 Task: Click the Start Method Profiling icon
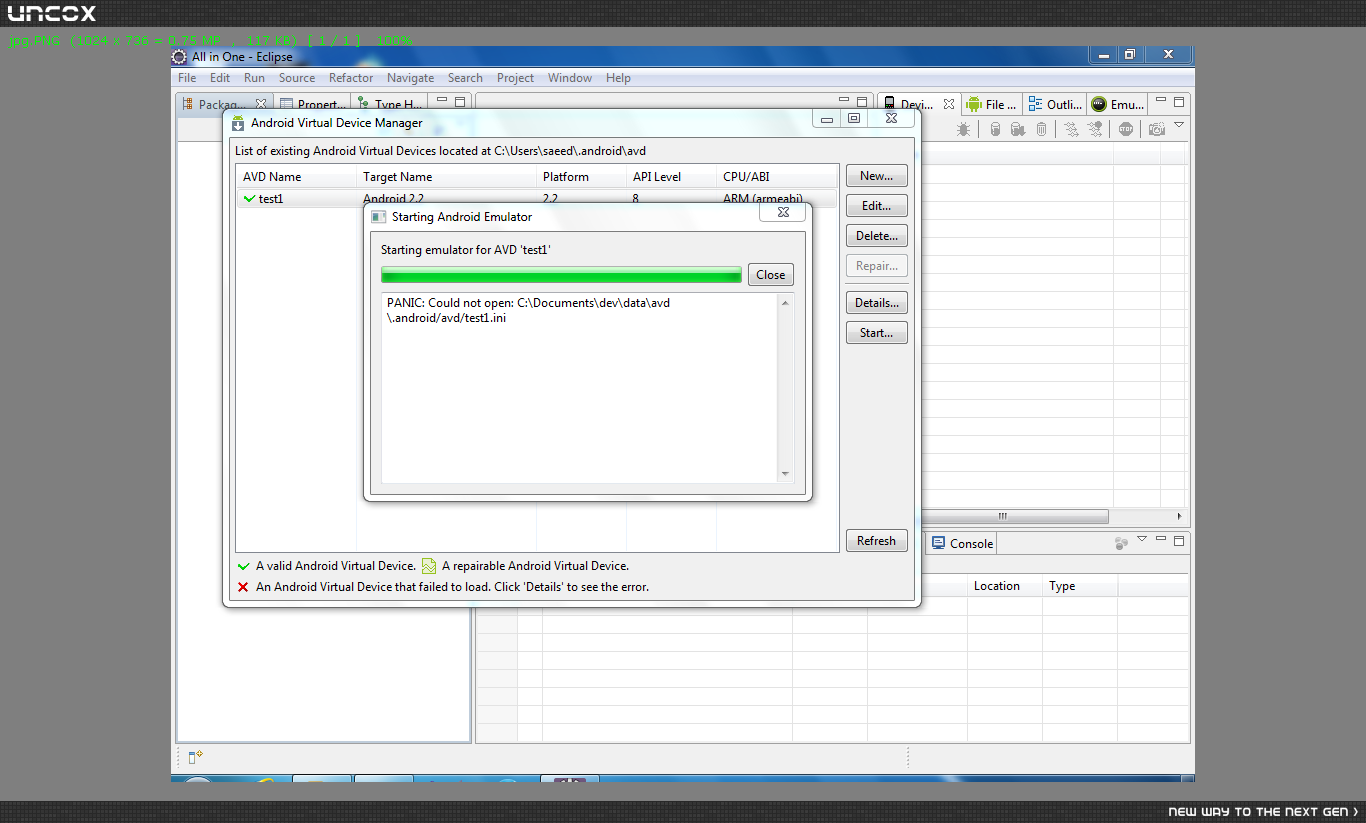(x=1095, y=129)
